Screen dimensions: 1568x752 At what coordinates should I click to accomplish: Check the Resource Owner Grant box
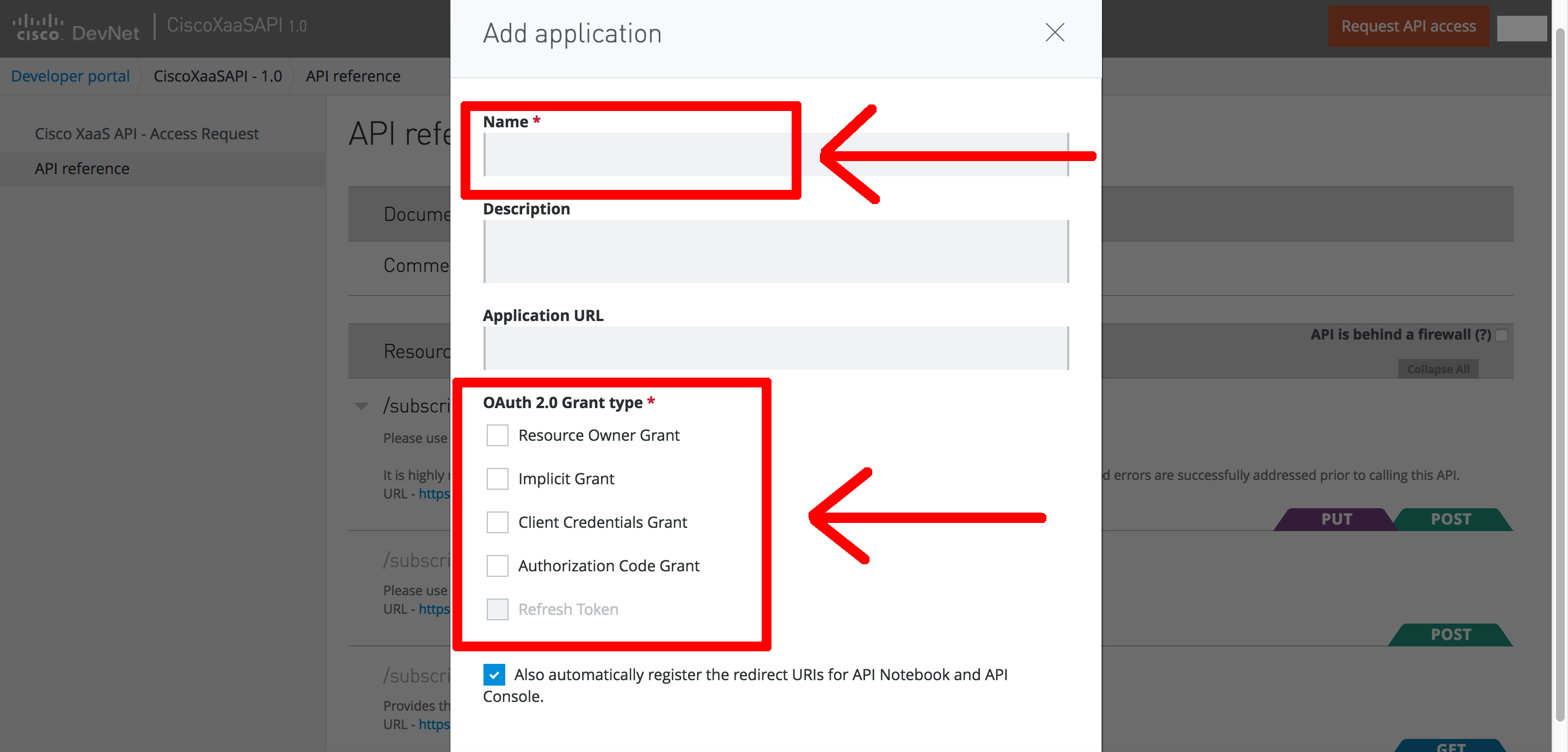(497, 435)
